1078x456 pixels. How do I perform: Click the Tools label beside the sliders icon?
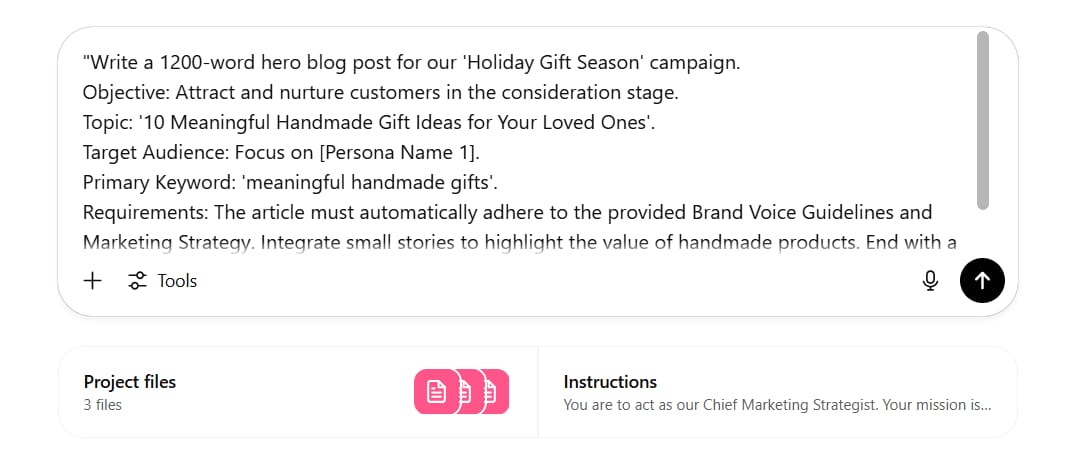177,281
